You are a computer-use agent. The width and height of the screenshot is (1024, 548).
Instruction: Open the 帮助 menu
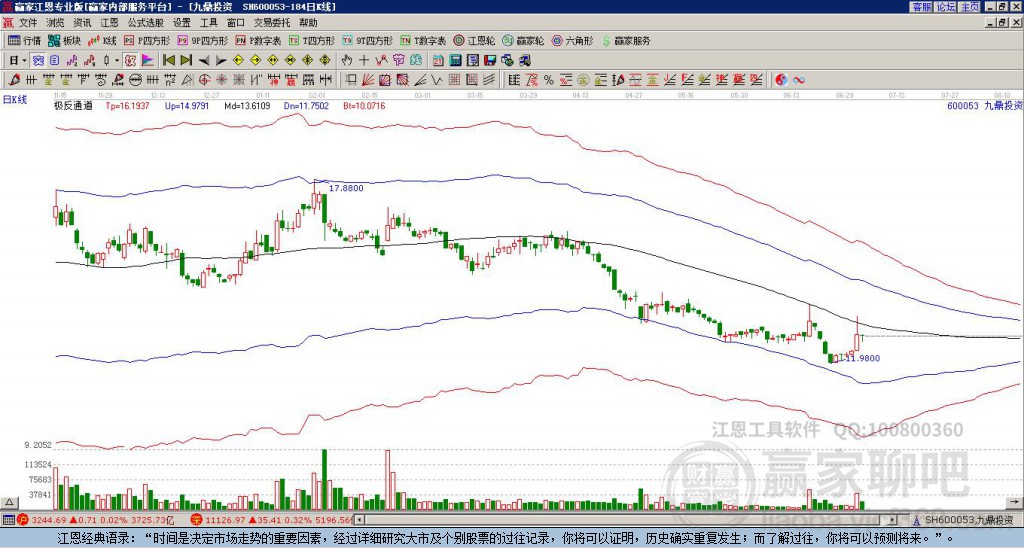click(x=308, y=23)
